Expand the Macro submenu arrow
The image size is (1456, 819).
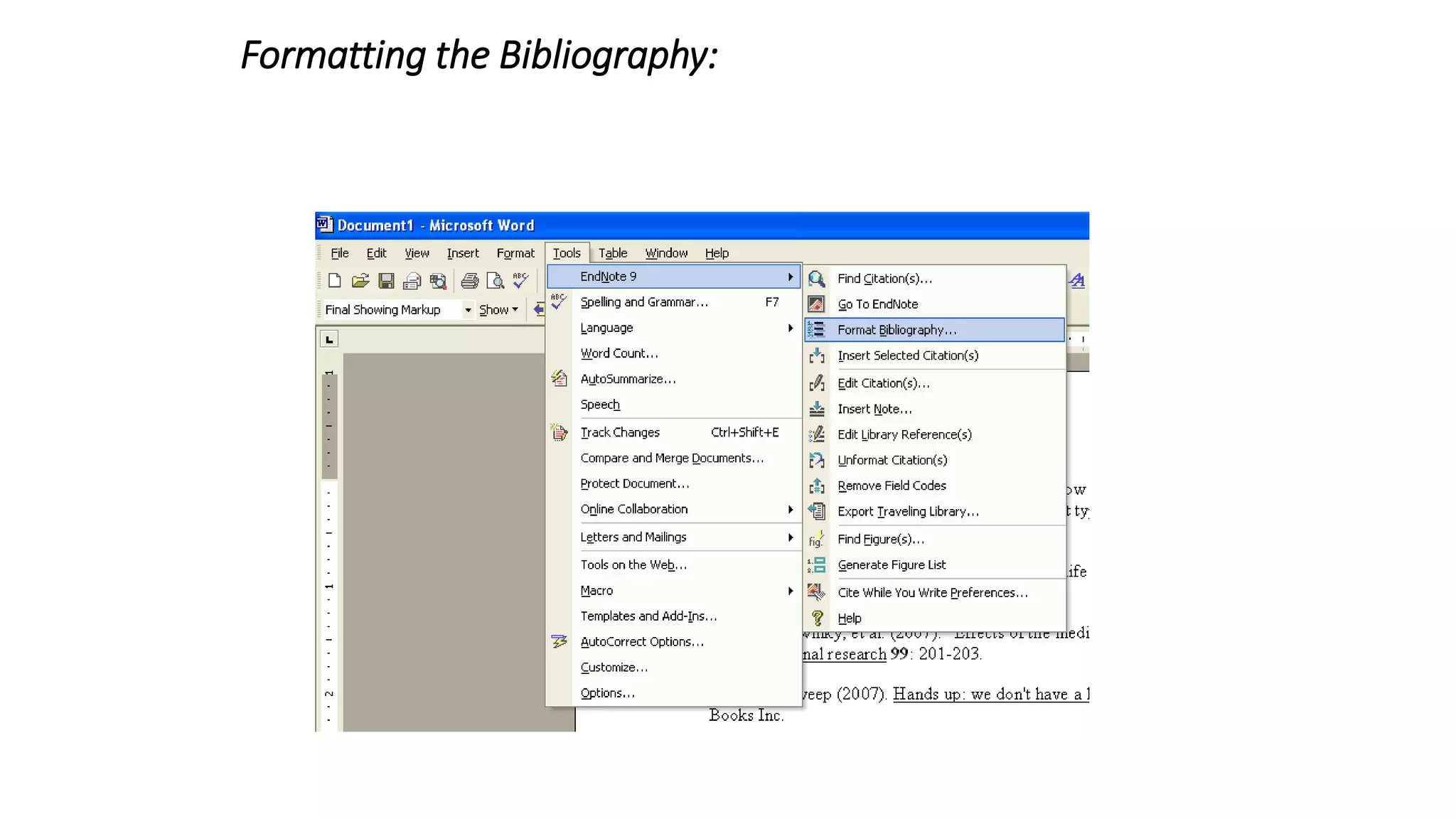click(x=791, y=590)
